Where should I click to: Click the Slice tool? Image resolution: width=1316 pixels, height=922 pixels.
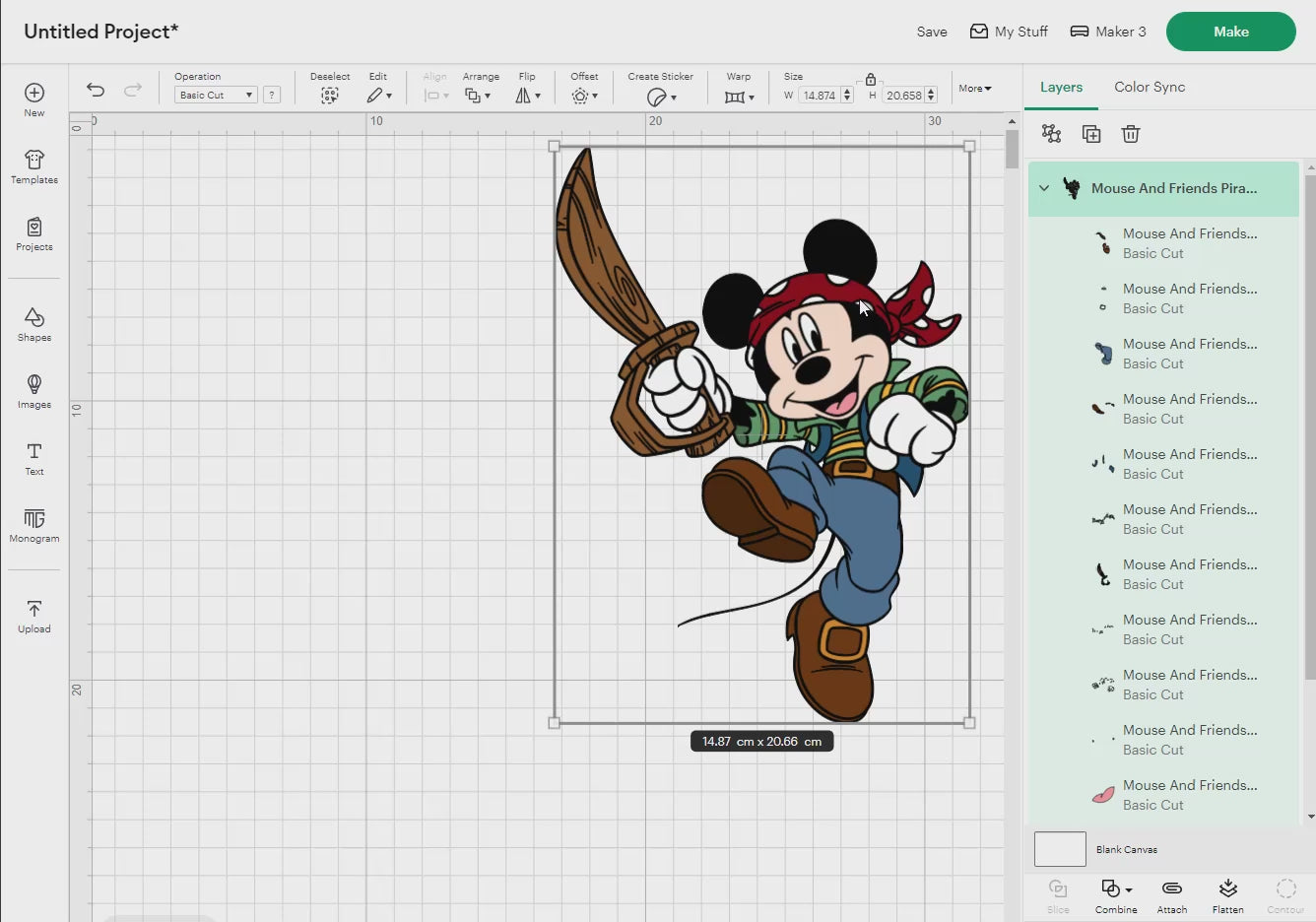pos(1058,896)
